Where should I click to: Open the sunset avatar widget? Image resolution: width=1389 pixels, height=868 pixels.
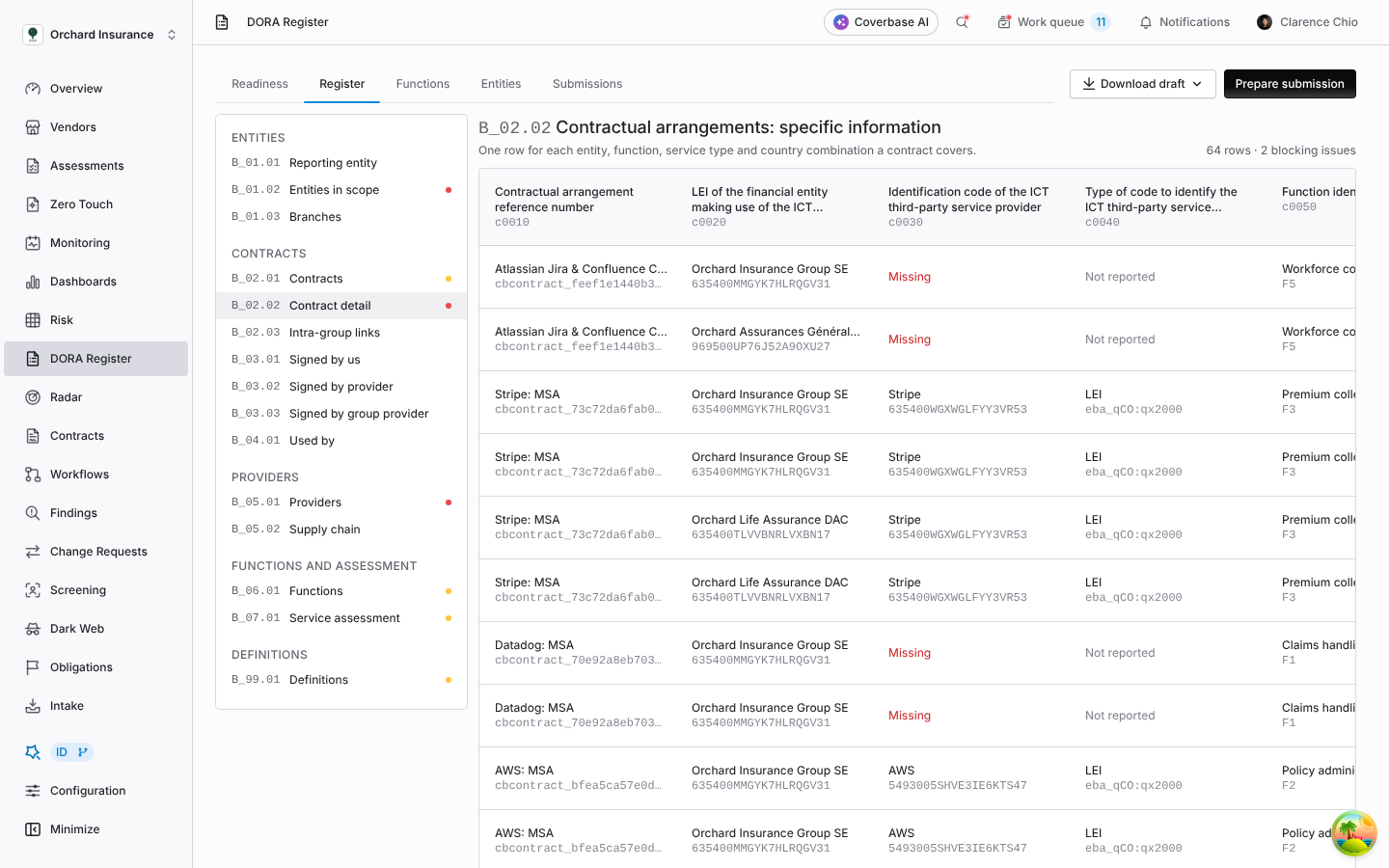(1354, 833)
